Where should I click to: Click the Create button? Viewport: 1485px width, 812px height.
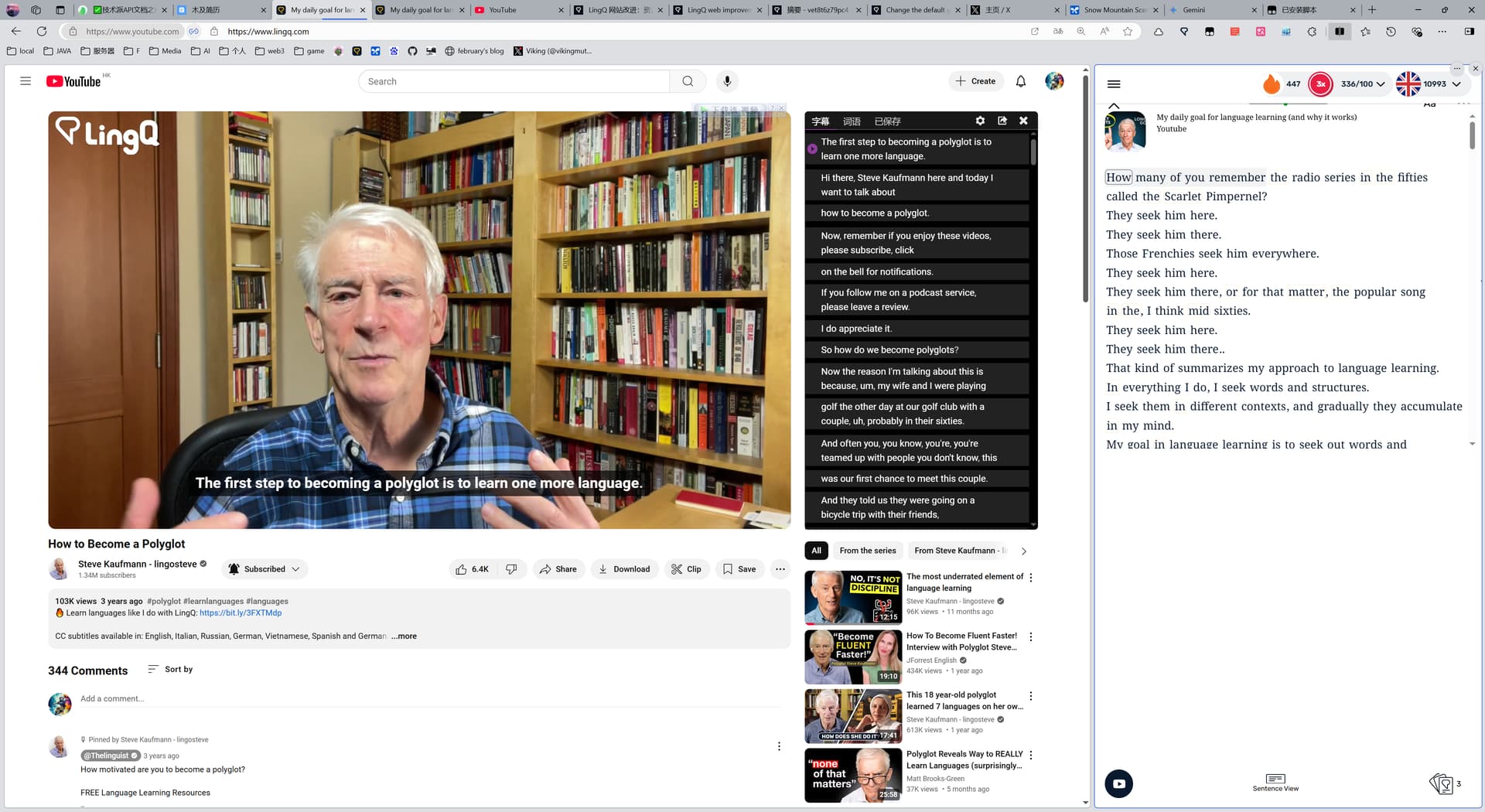click(975, 81)
